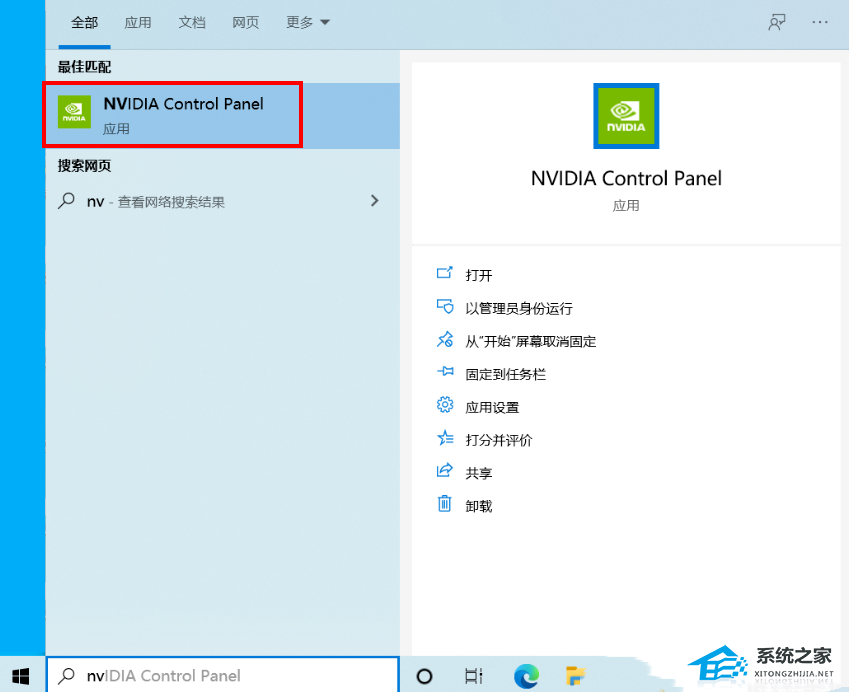Choose 从"开始"屏幕取消固定
This screenshot has width=849, height=692.
[531, 342]
